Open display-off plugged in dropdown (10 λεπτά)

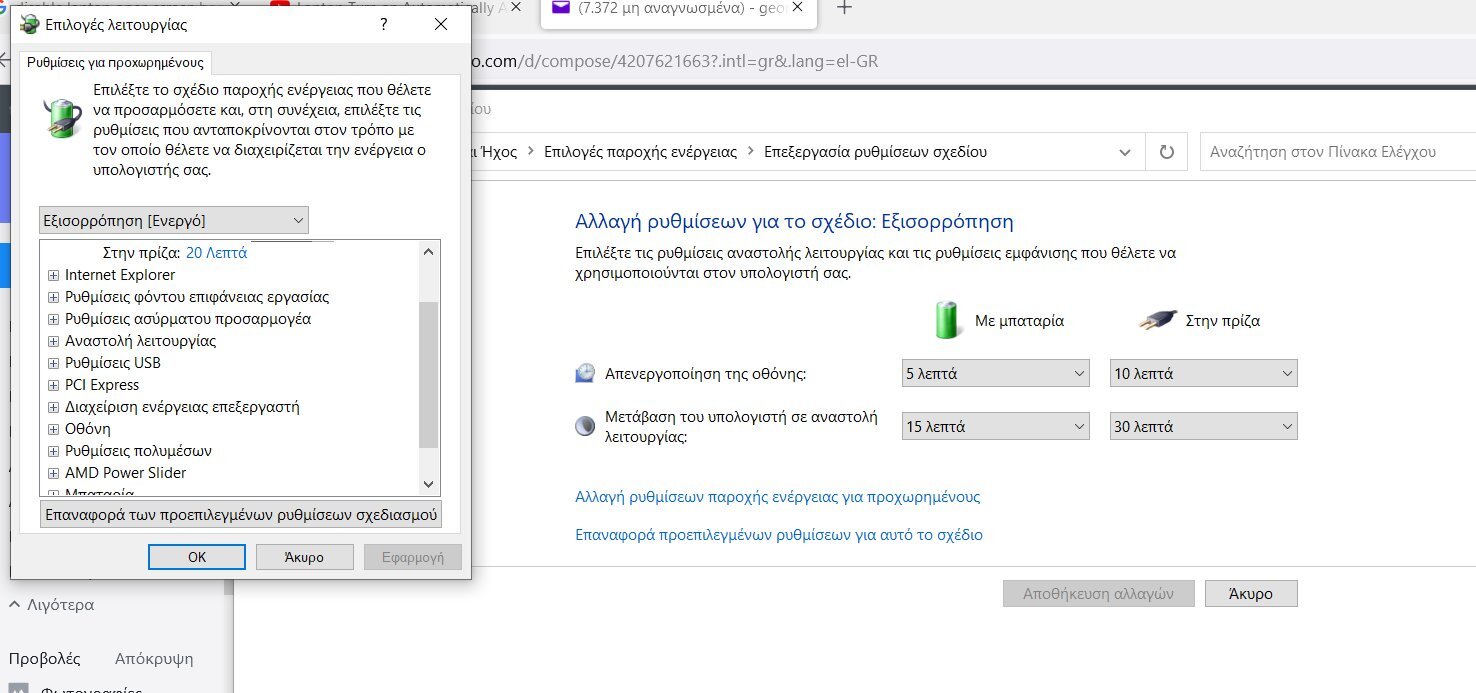1204,374
